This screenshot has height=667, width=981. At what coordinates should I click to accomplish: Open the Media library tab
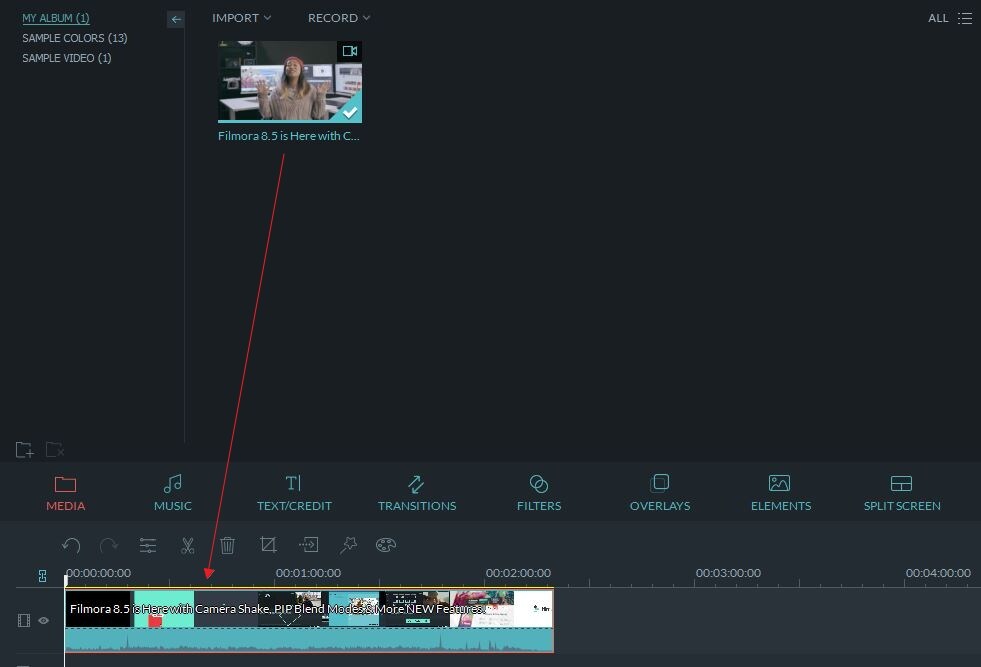(65, 493)
